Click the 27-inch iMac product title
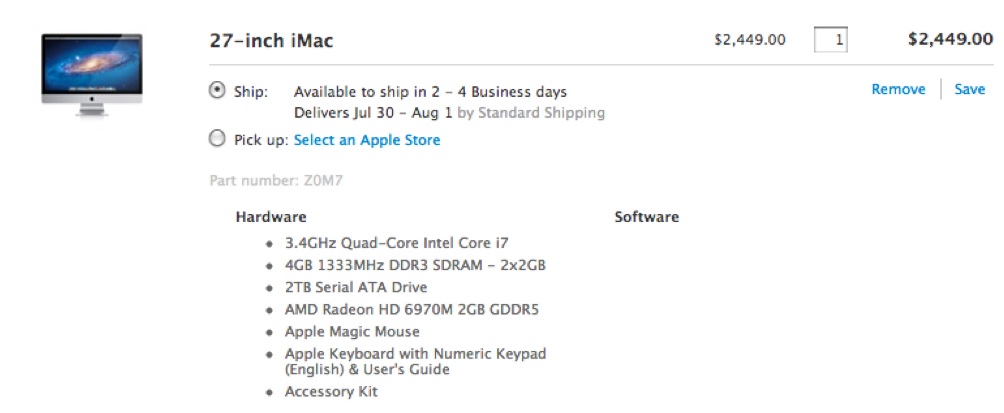 tap(271, 41)
